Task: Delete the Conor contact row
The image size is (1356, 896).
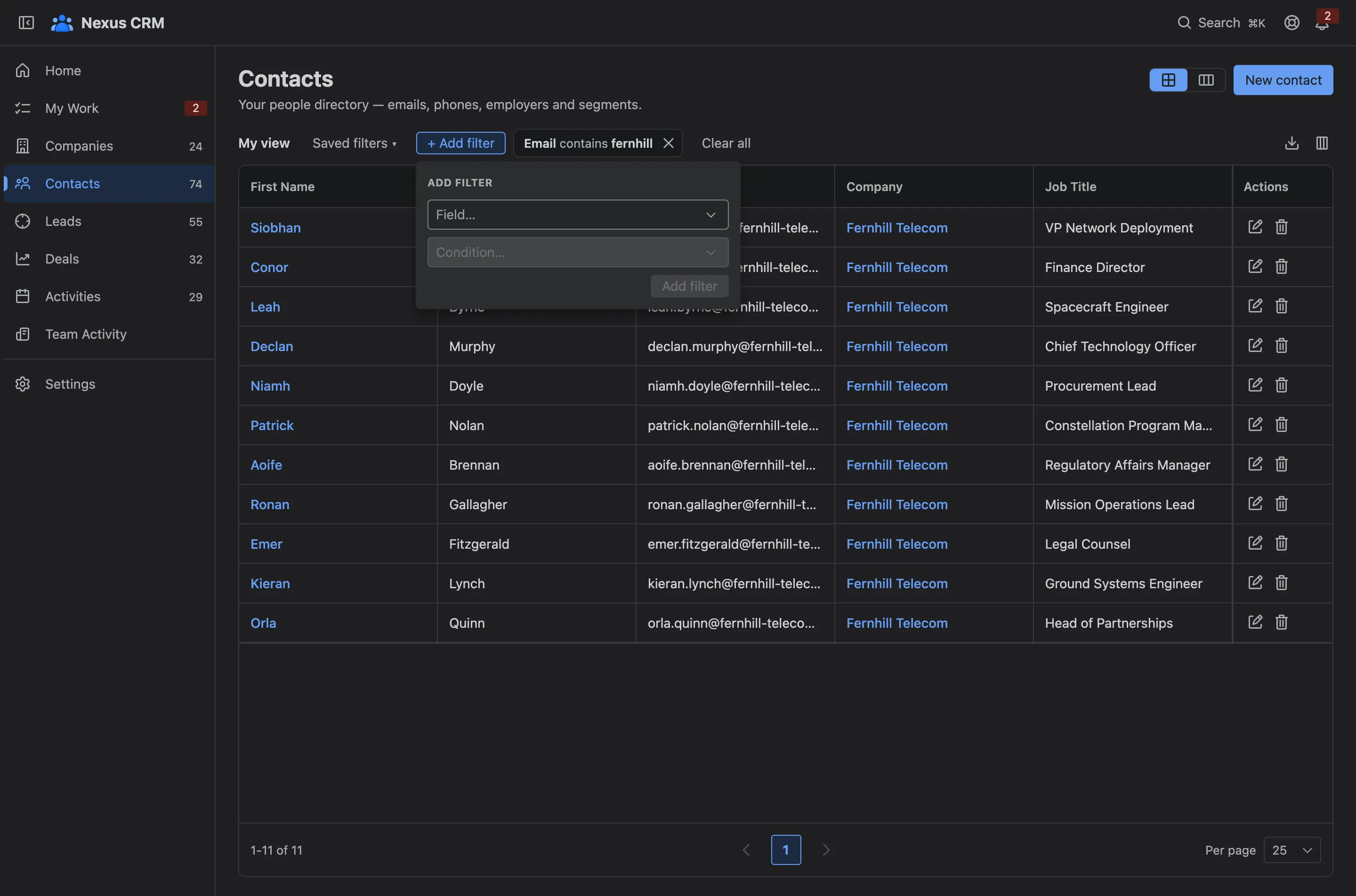Action: [1281, 266]
